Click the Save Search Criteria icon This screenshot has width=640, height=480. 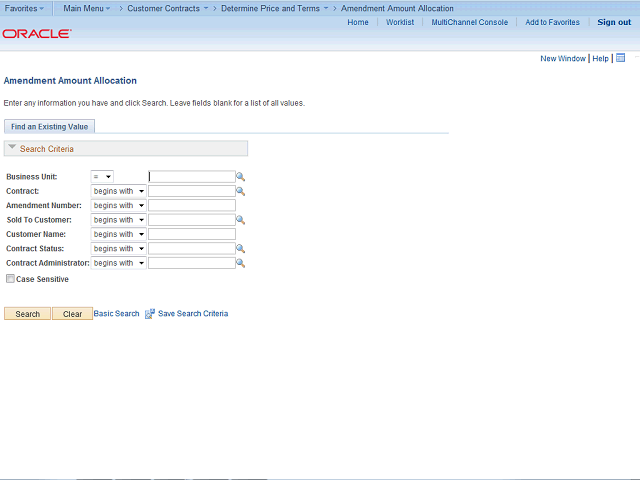(150, 313)
